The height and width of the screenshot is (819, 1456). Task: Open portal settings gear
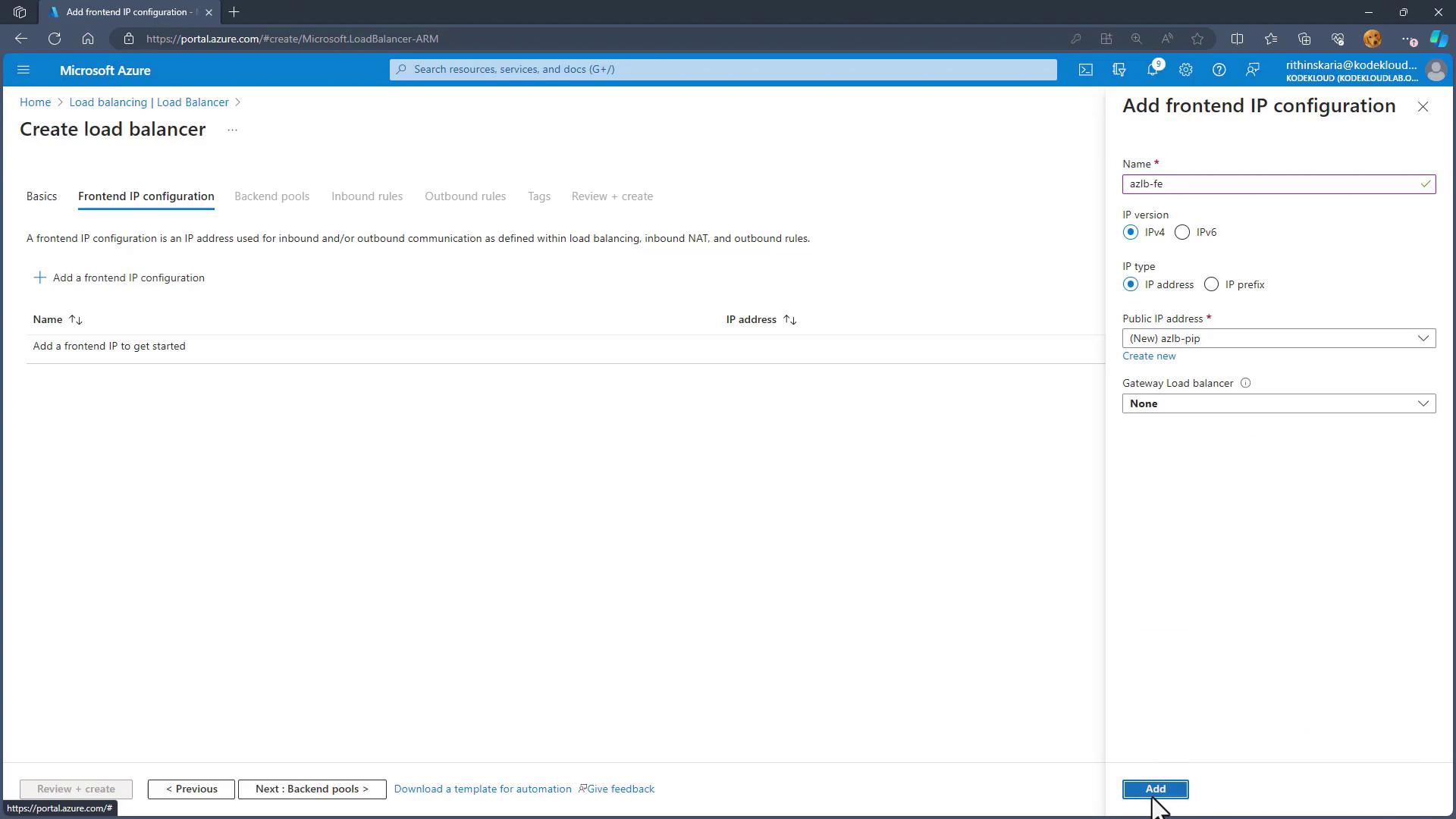point(1185,70)
